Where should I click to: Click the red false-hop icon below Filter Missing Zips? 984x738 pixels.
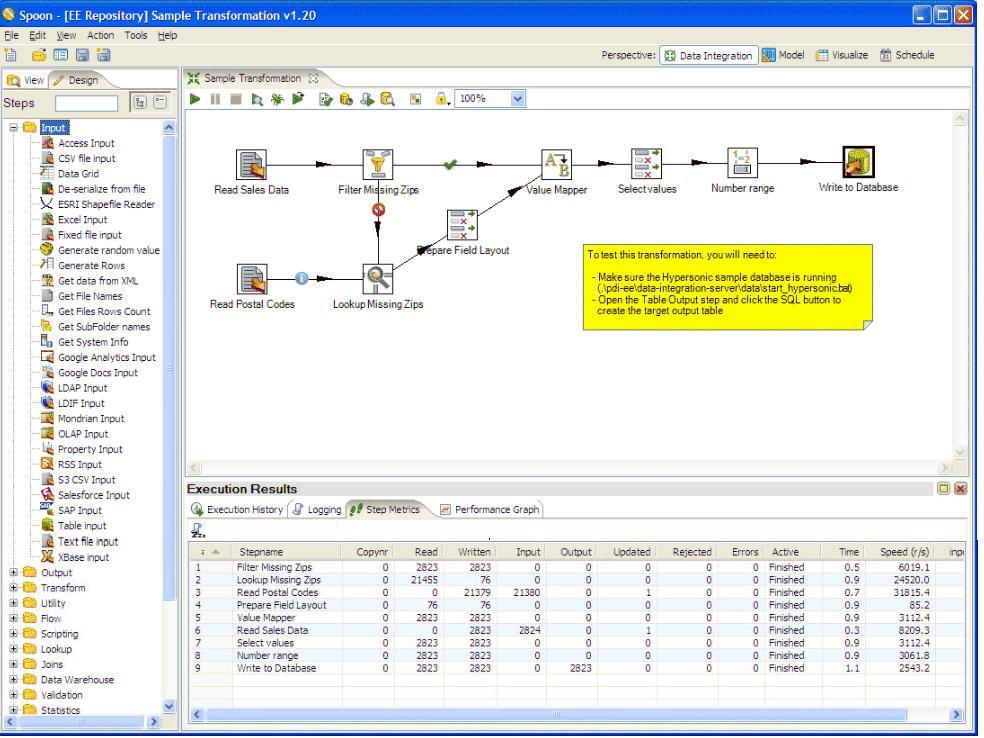tap(378, 210)
